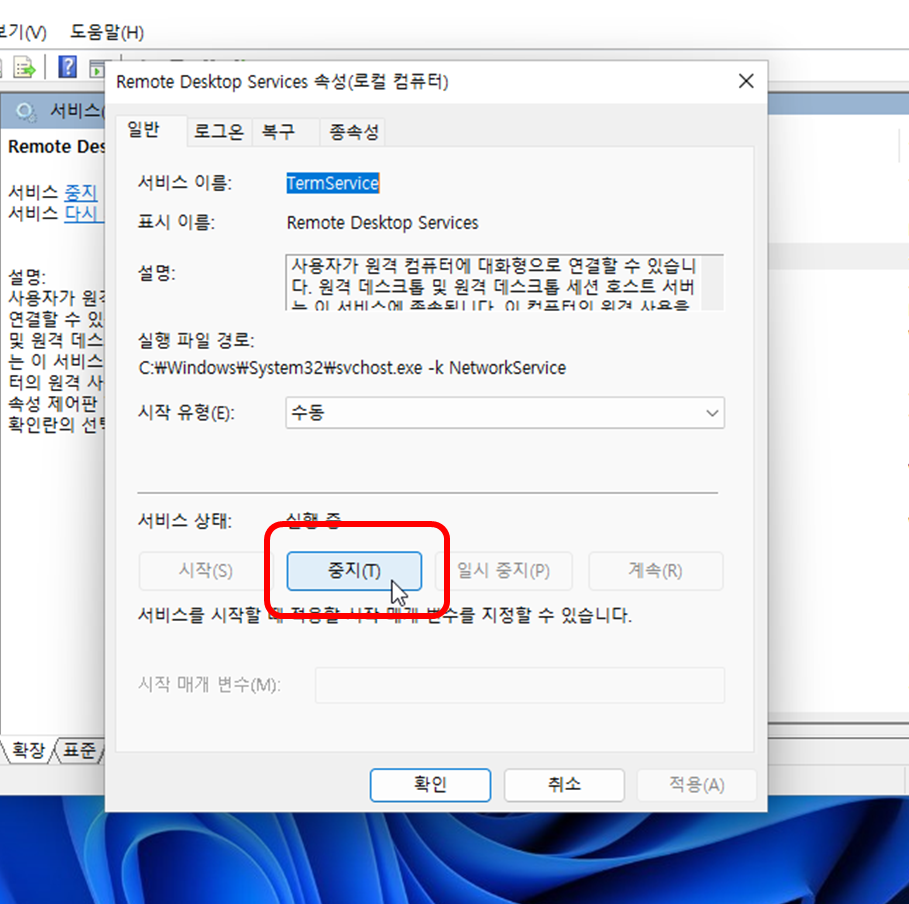909x904 pixels.
Task: Click the highlighted TermService name text
Action: [333, 183]
